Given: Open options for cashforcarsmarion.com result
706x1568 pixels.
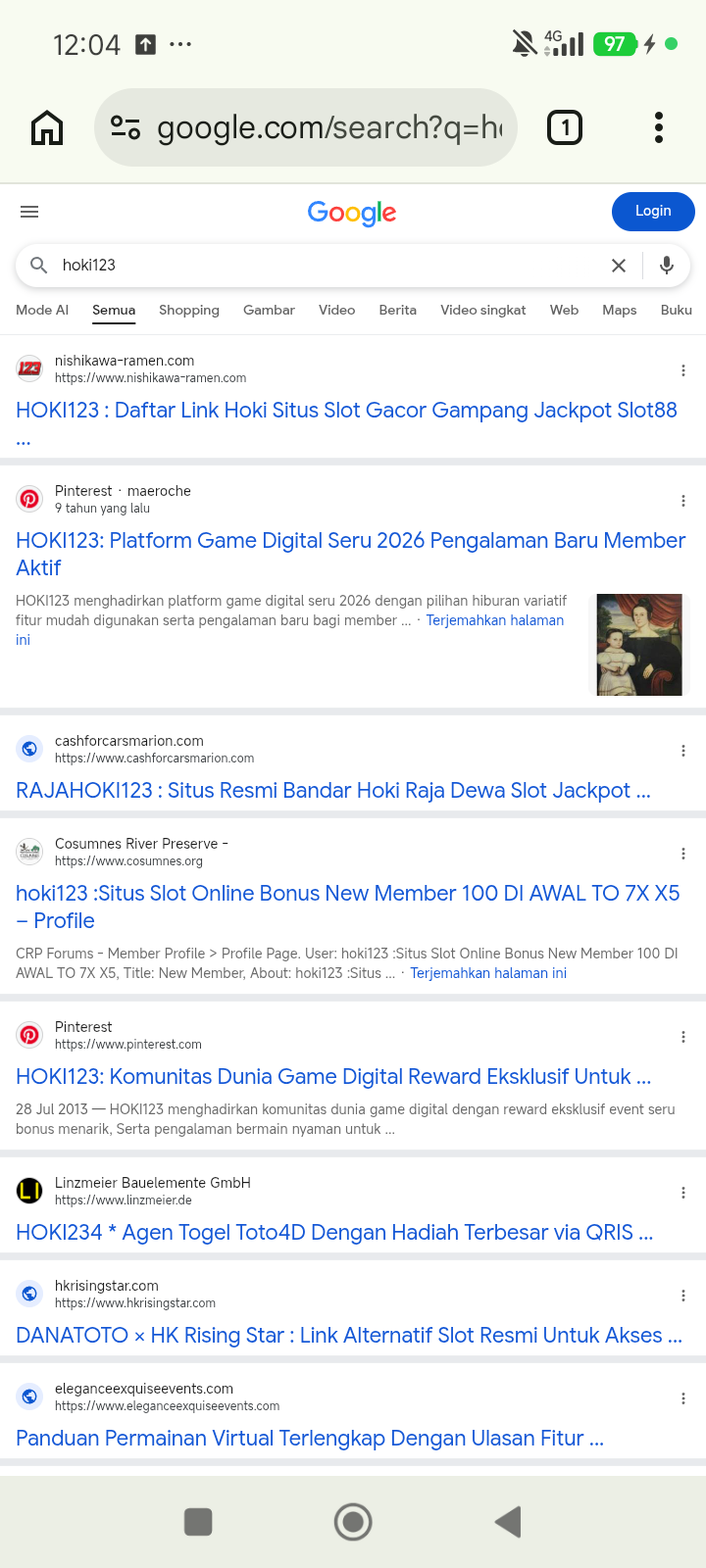Looking at the screenshot, I should 683,751.
